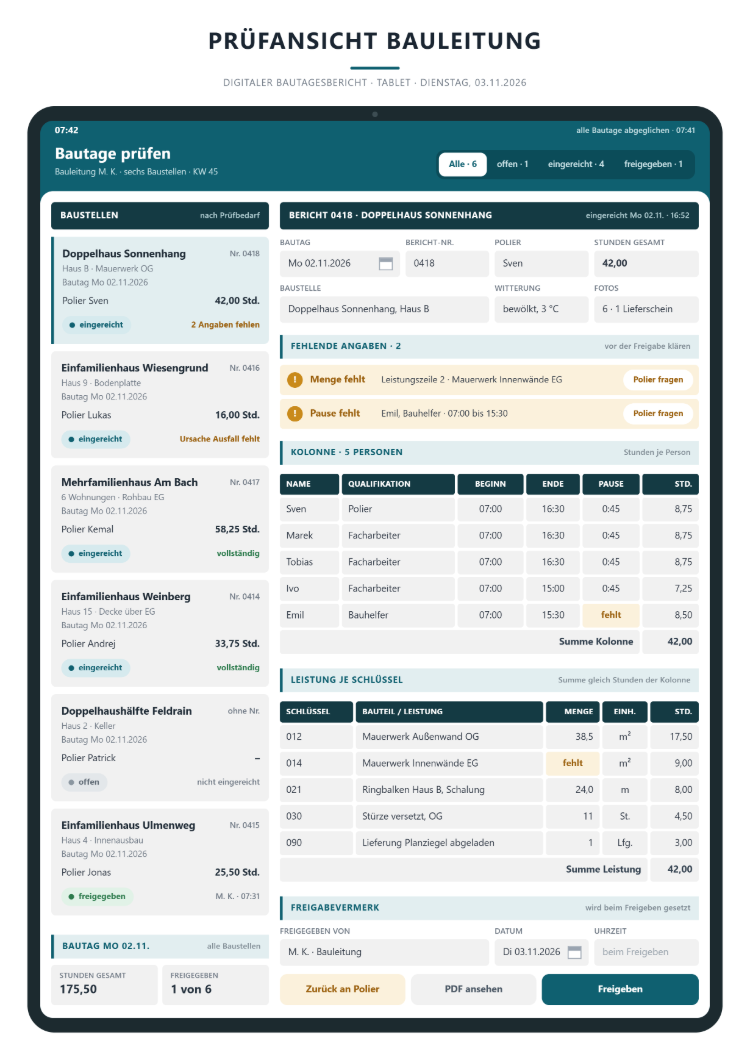Click the missing Menge cell for key 014
Image resolution: width=750 pixels, height=1060 pixels.
click(573, 763)
